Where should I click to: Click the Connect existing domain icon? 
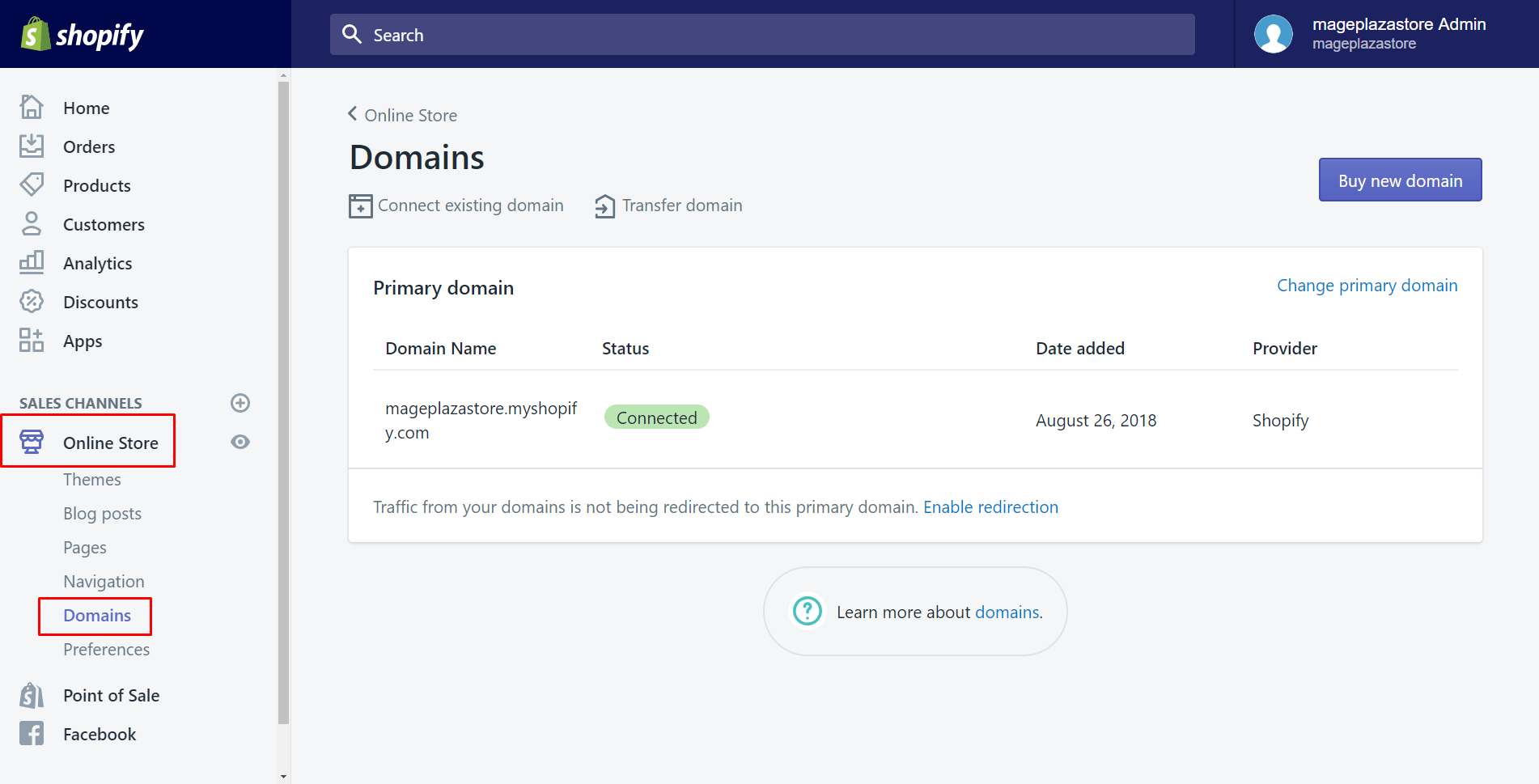click(361, 206)
